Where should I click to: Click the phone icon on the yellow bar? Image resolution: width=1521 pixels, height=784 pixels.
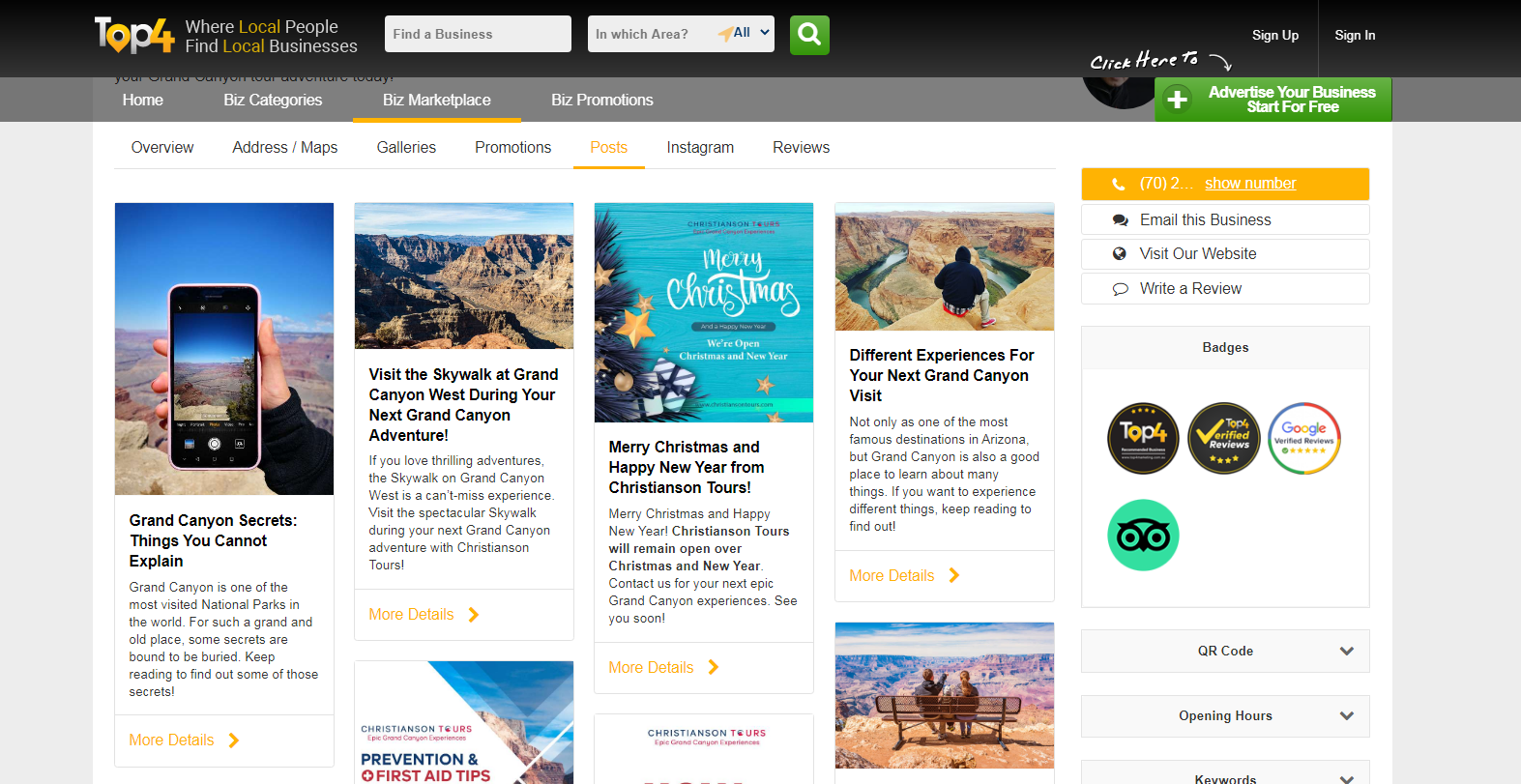coord(1119,184)
